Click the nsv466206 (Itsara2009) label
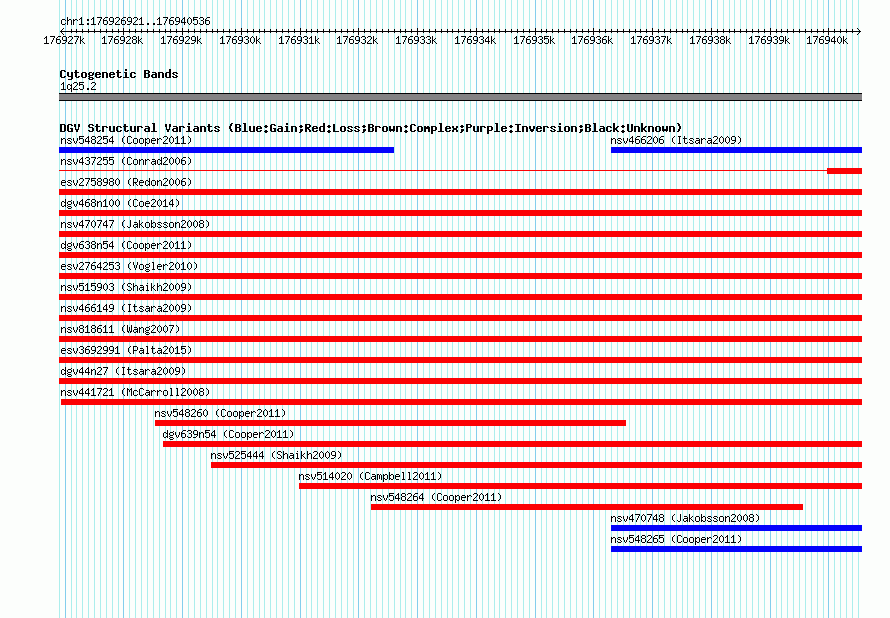890x618 pixels. tap(676, 140)
